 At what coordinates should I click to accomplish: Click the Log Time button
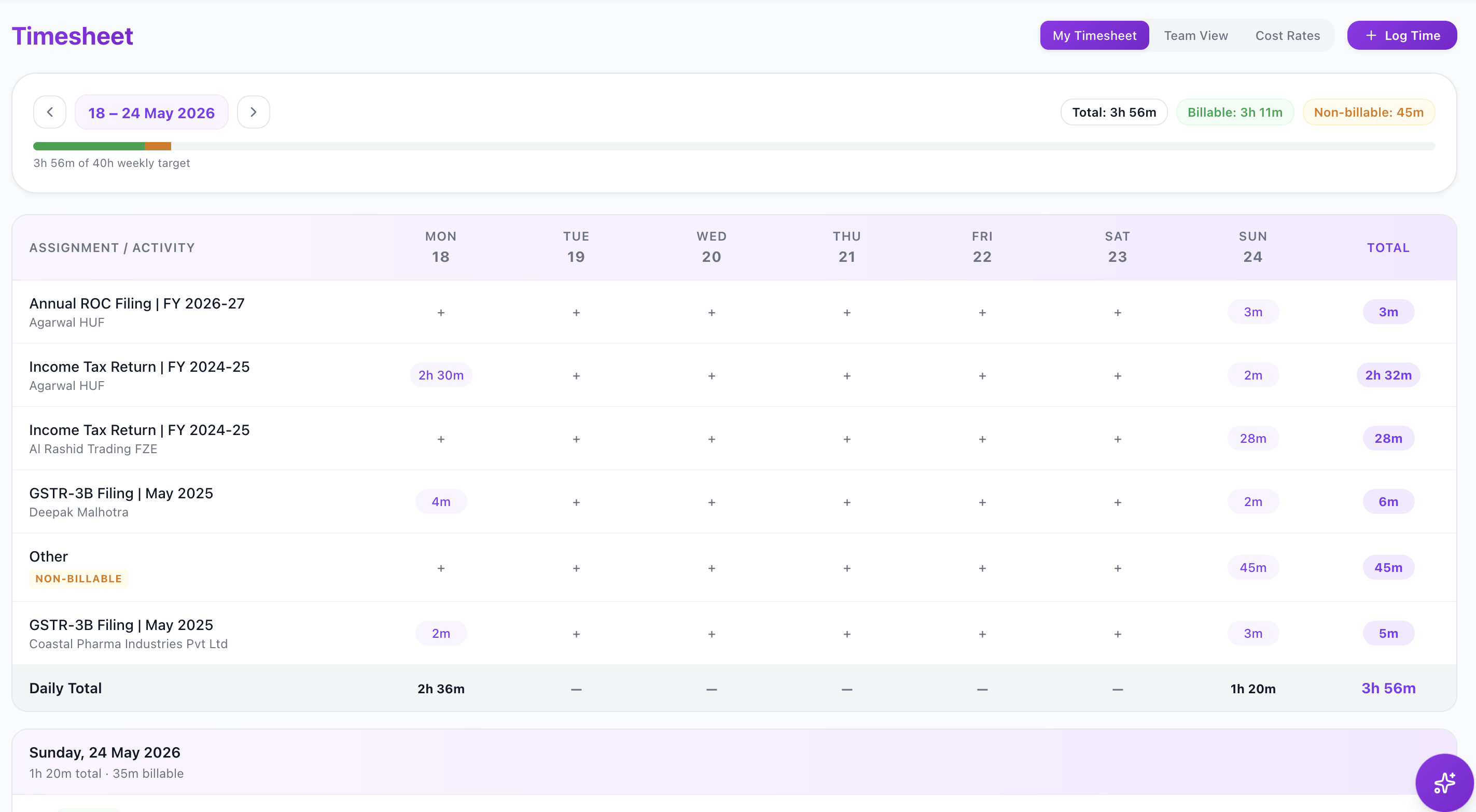(x=1401, y=36)
